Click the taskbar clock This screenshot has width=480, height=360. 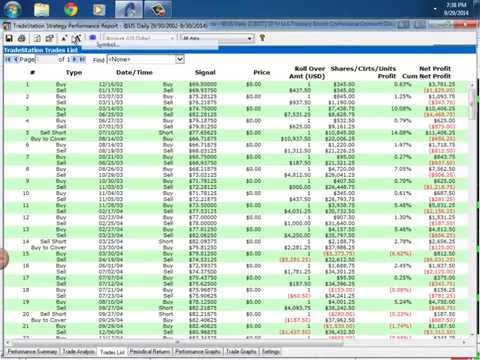(456, 9)
